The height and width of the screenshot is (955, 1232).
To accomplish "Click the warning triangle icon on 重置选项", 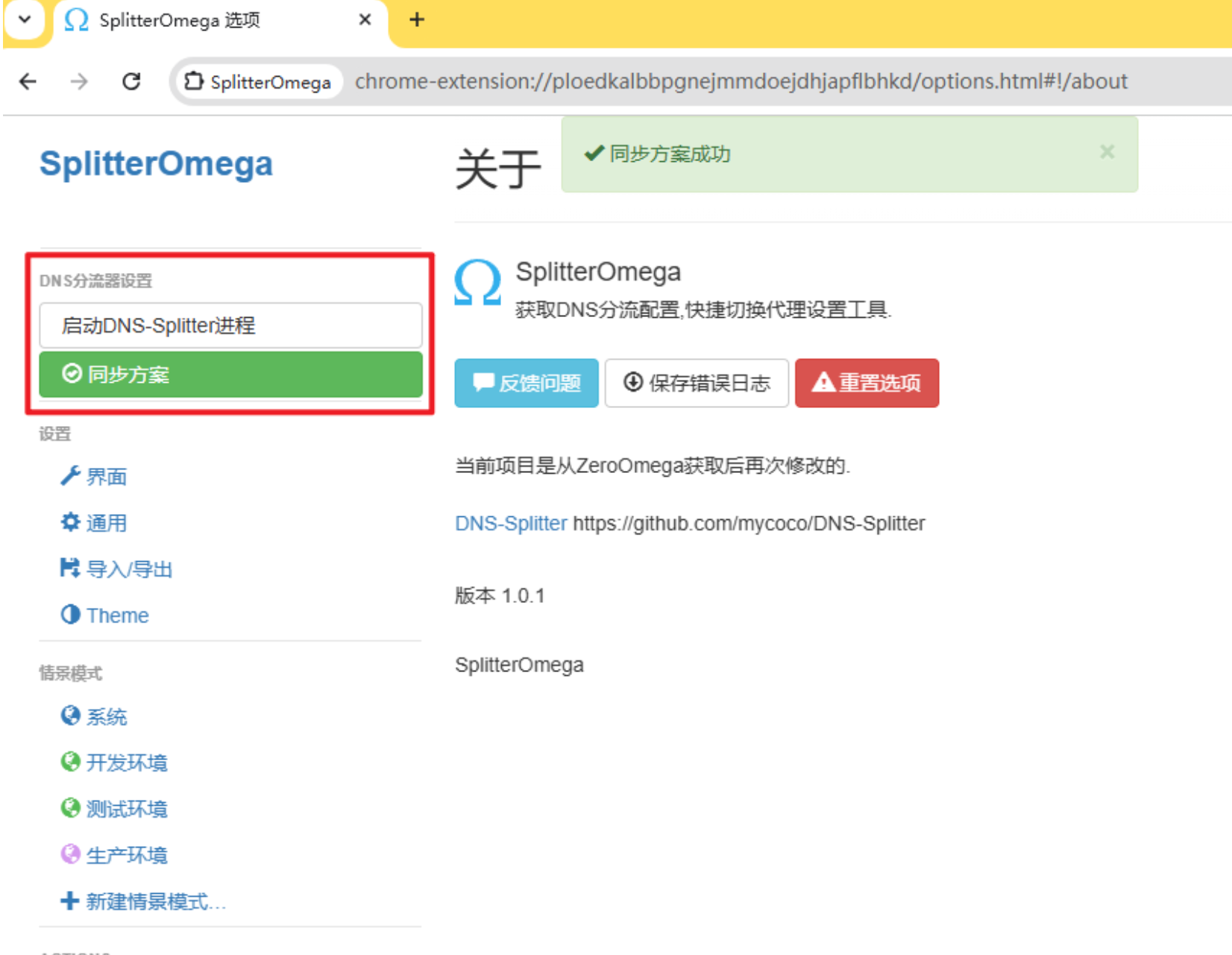I will point(823,382).
